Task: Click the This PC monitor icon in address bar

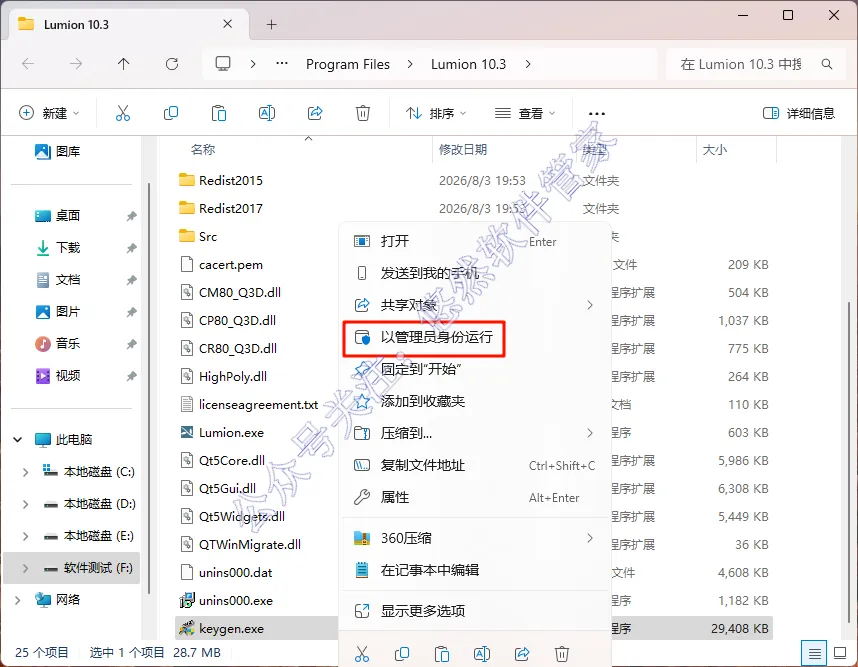Action: (x=223, y=64)
